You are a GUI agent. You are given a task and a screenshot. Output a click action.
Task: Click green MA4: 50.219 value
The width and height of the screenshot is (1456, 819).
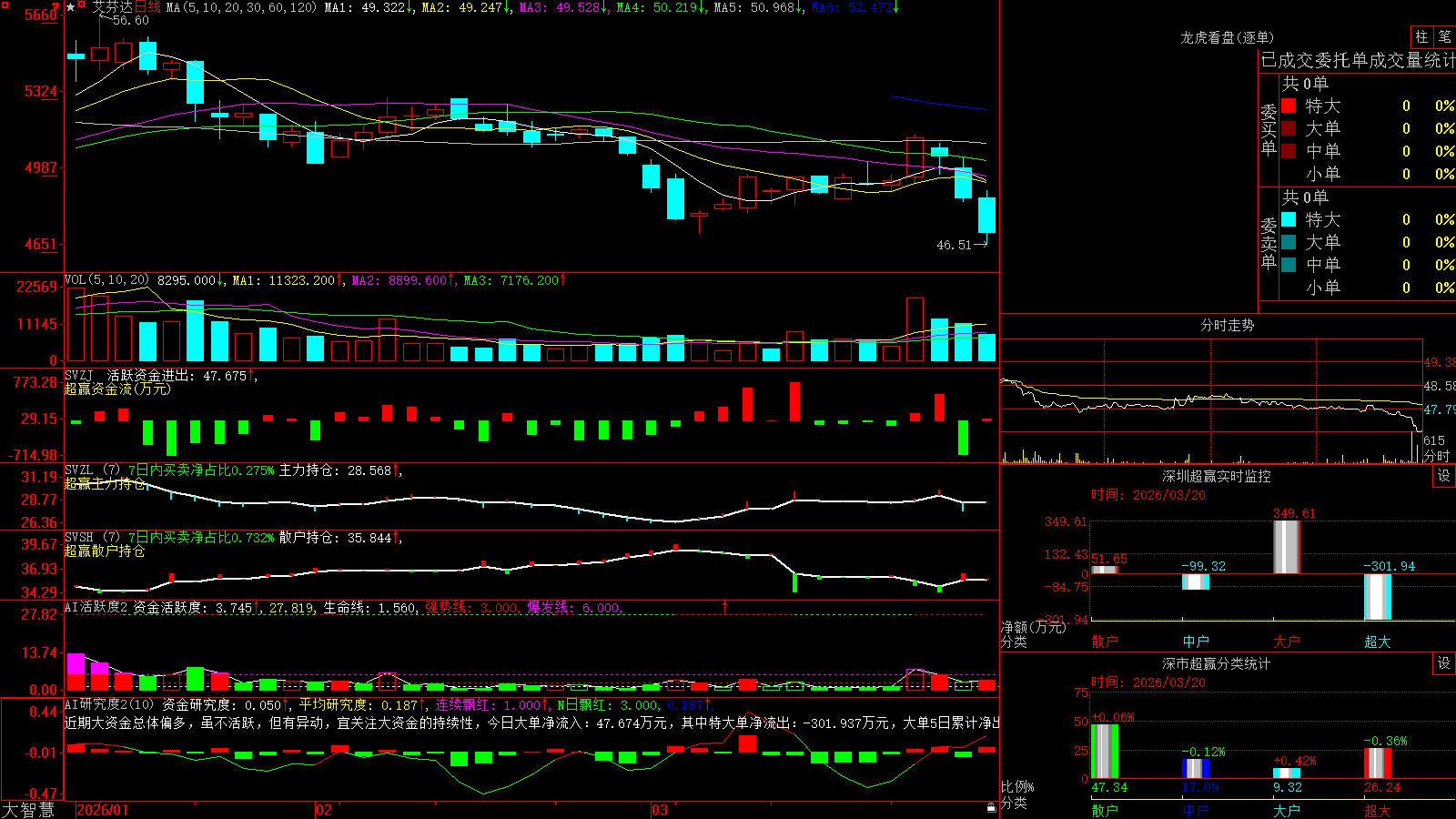click(x=662, y=7)
